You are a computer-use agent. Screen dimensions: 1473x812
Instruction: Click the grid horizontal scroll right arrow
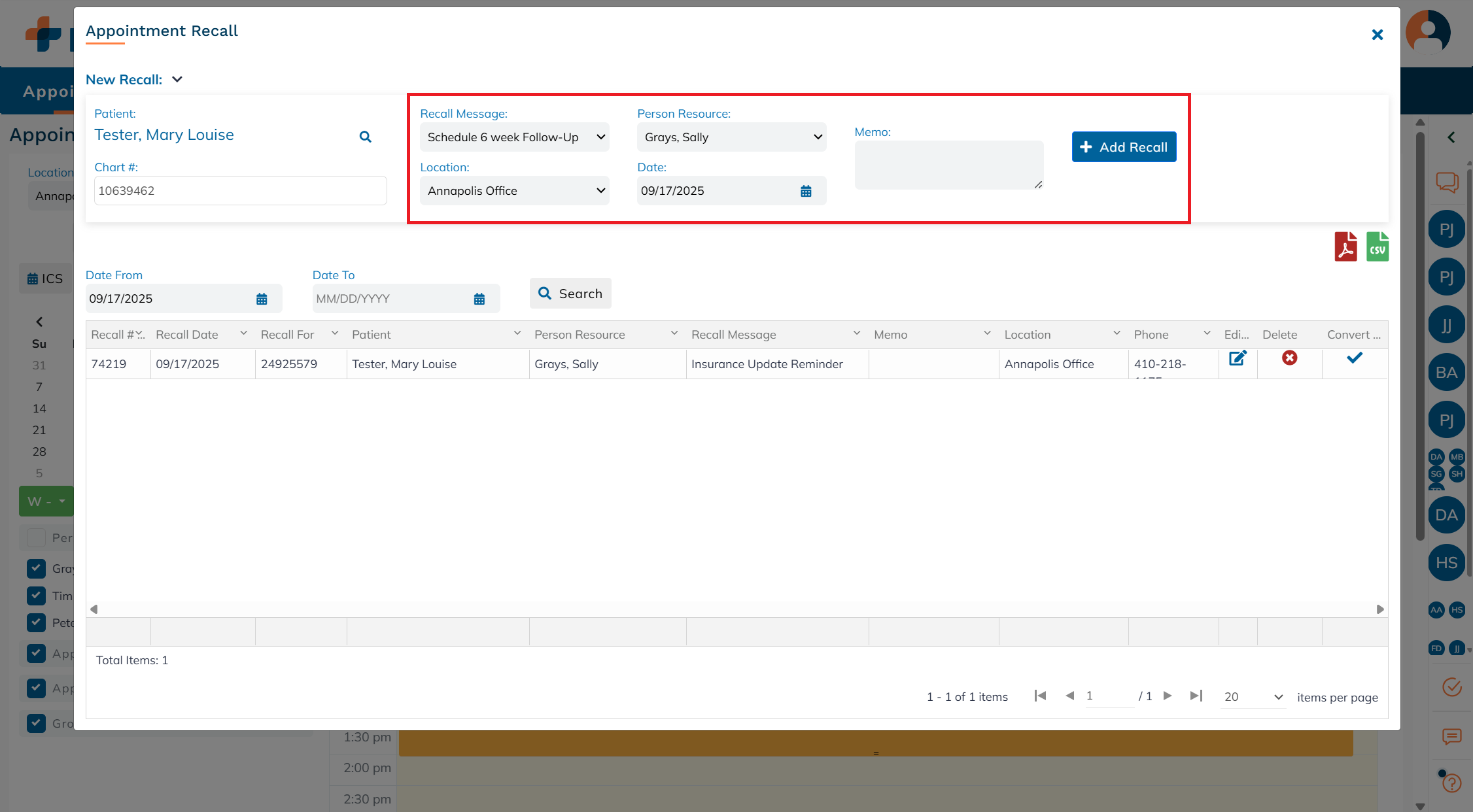pos(1380,609)
